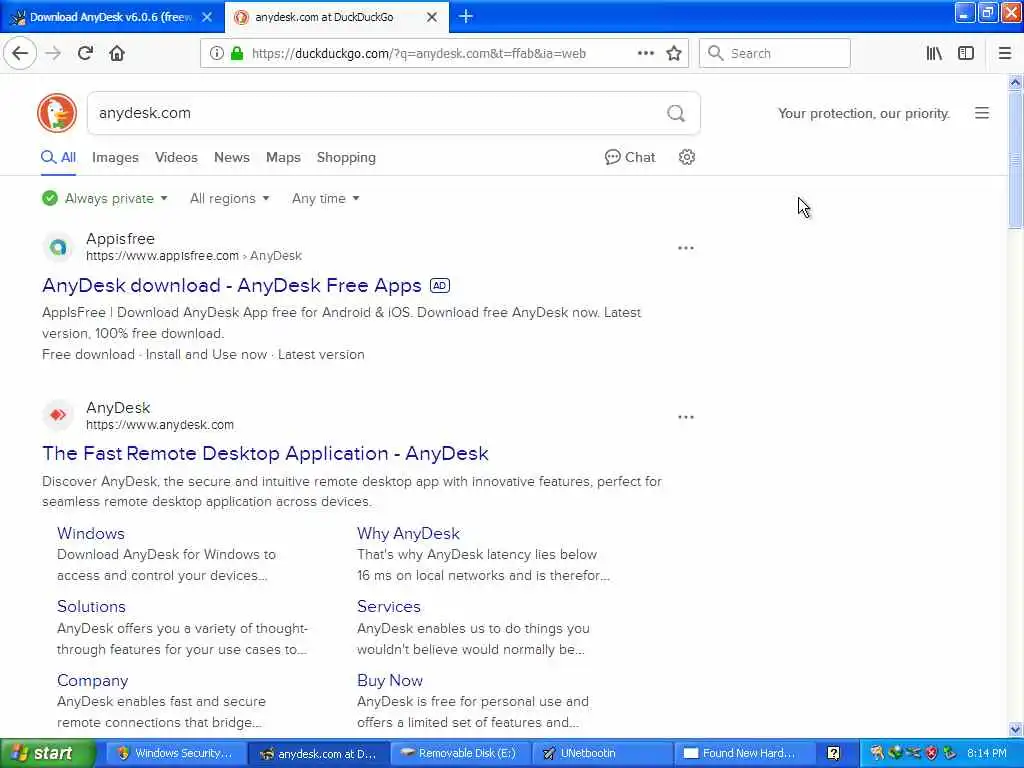
Task: Open more options dots for AnyDesk result
Action: coord(686,417)
